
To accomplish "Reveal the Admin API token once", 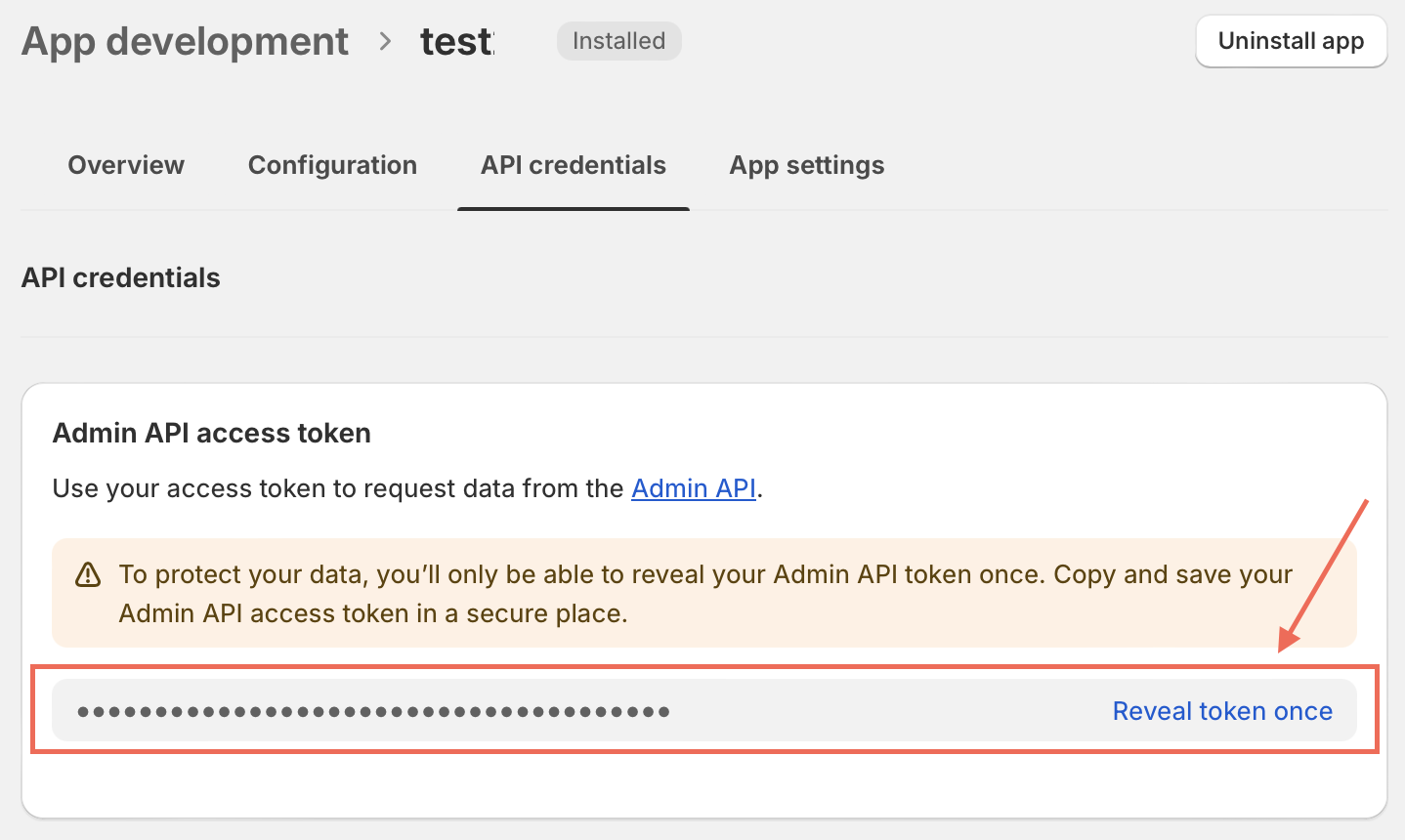I will tap(1221, 711).
